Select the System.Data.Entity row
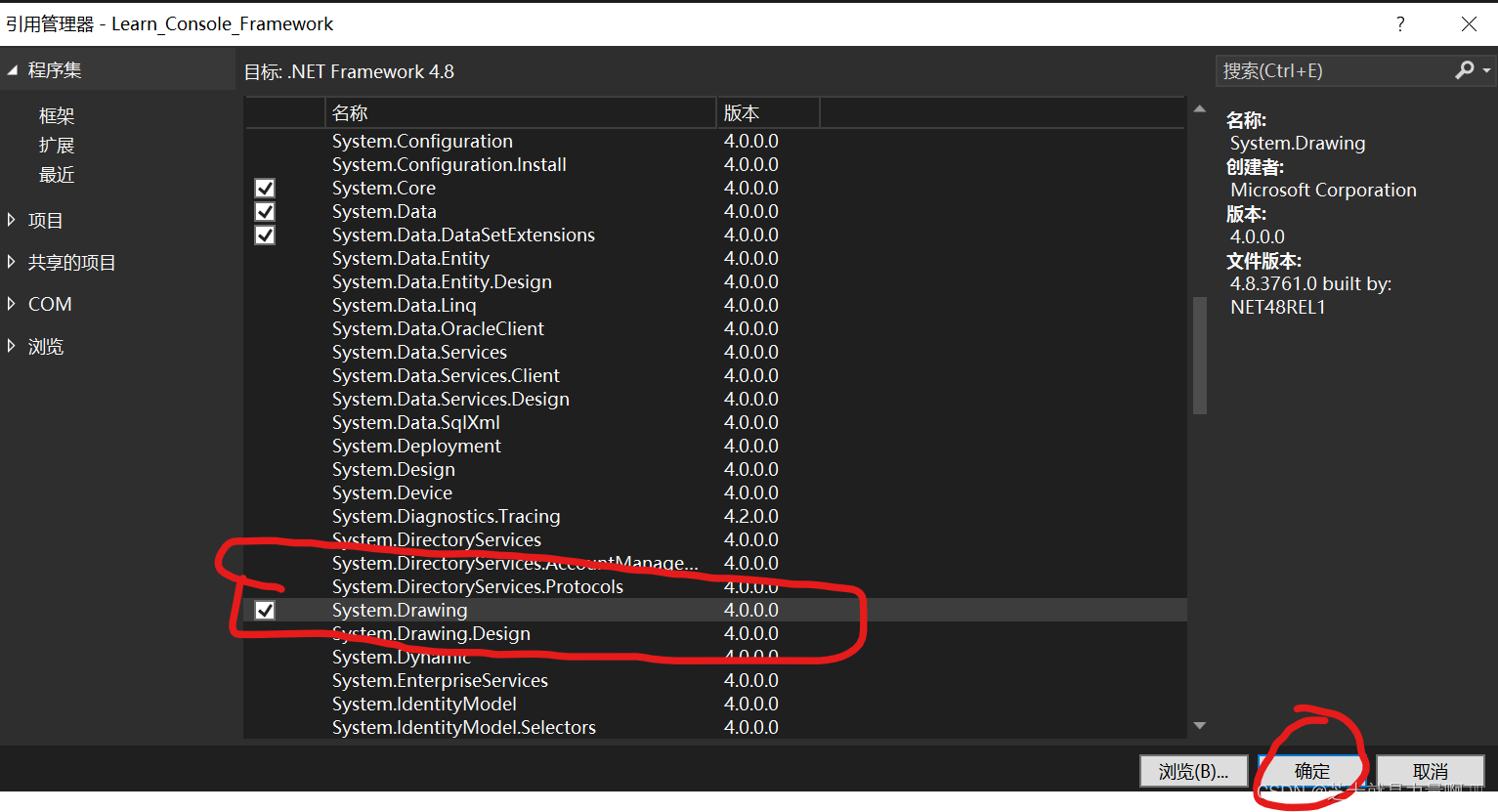The width and height of the screenshot is (1498, 812). [x=715, y=259]
